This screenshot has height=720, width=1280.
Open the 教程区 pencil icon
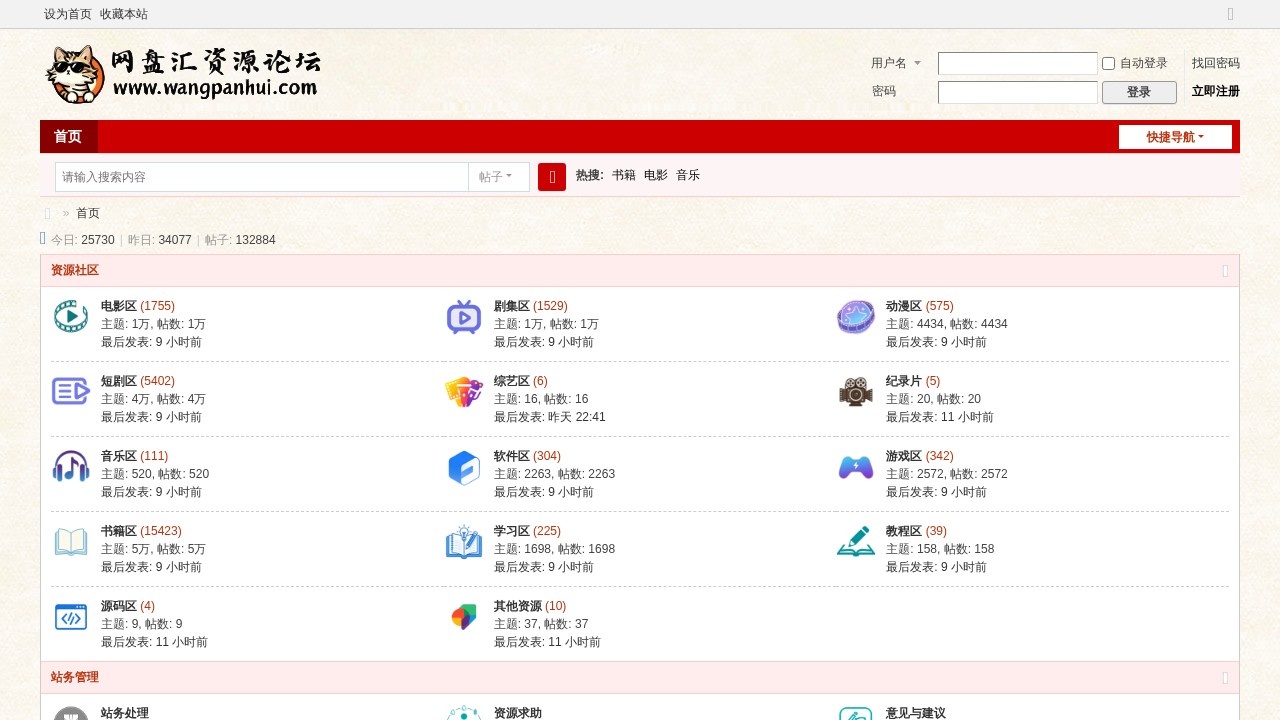point(856,542)
